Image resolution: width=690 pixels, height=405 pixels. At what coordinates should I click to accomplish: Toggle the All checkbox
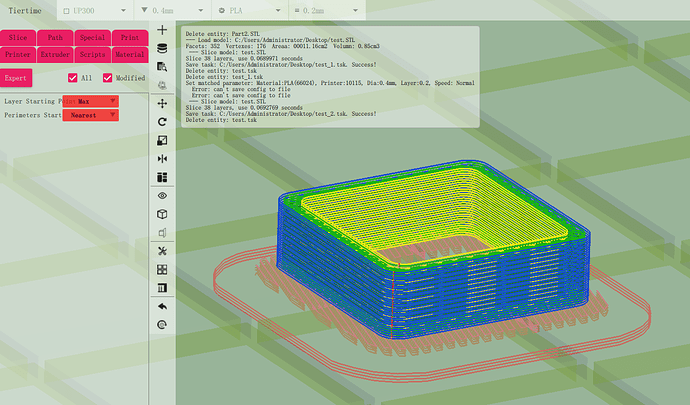pos(73,78)
